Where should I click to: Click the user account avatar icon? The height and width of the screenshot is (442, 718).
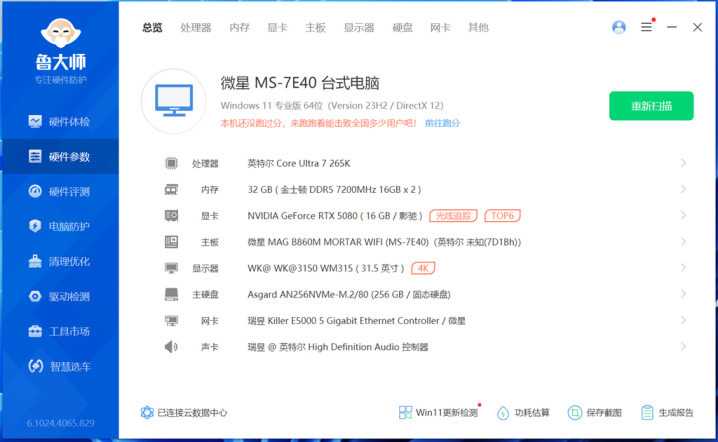coord(619,27)
